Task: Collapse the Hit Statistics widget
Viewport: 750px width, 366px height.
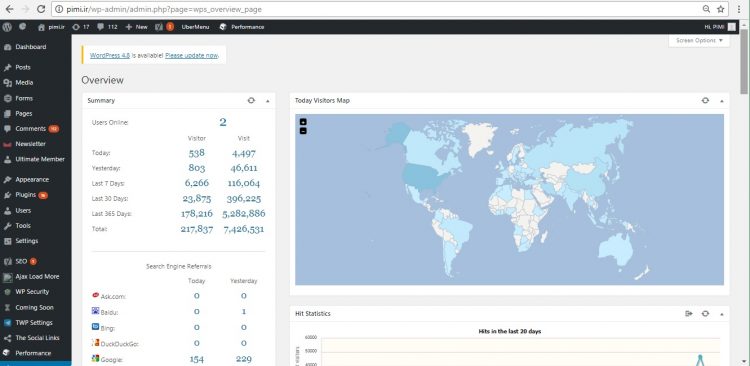Action: (721, 314)
